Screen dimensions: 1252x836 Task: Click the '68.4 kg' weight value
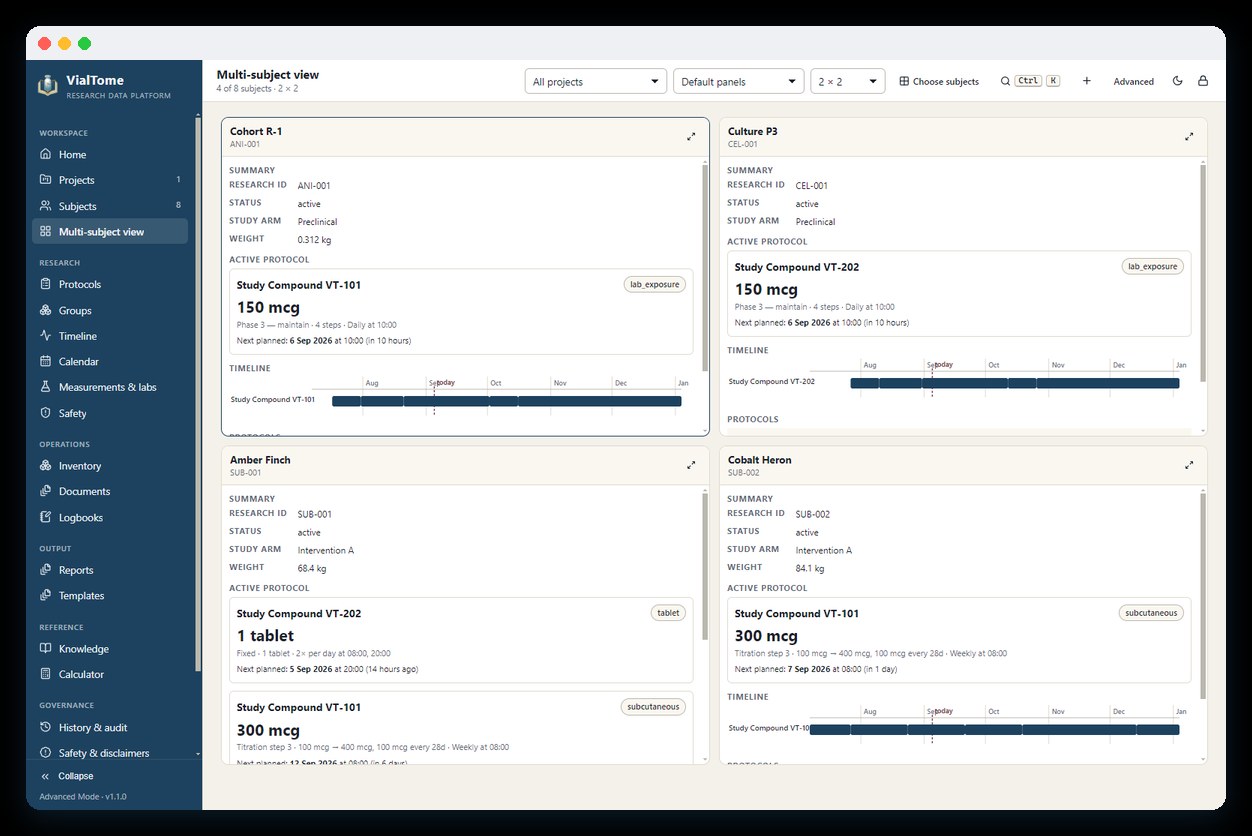point(312,569)
